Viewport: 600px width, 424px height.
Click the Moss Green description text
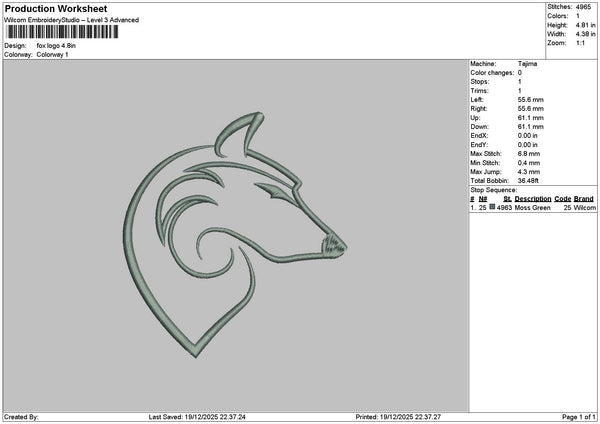(532, 208)
